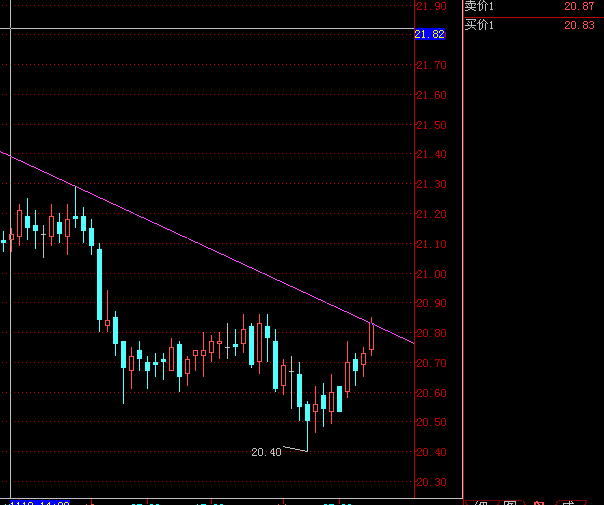
Task: Click the 20.70 price axis label
Action: click(x=431, y=363)
